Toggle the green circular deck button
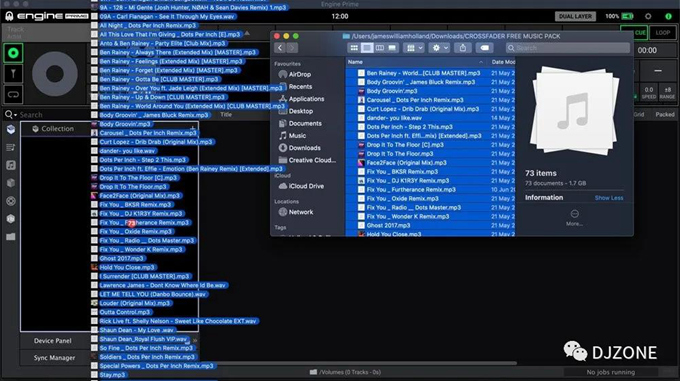This screenshot has height=381, width=680. (13, 53)
